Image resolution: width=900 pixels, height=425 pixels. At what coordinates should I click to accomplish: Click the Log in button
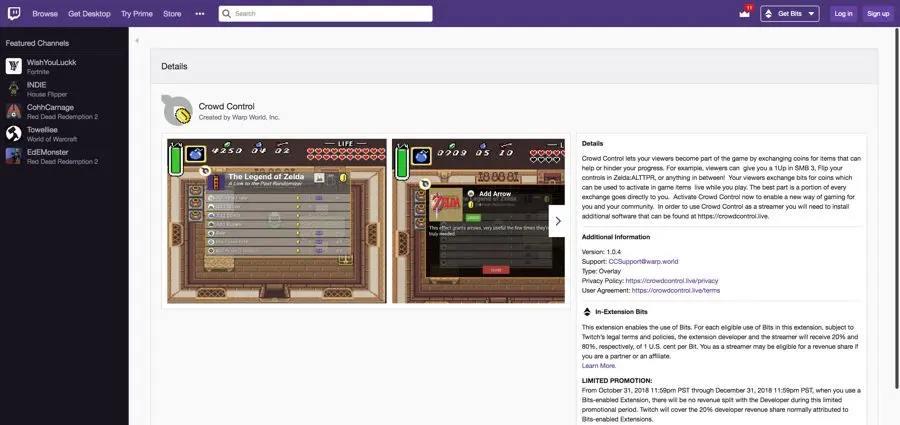click(843, 14)
